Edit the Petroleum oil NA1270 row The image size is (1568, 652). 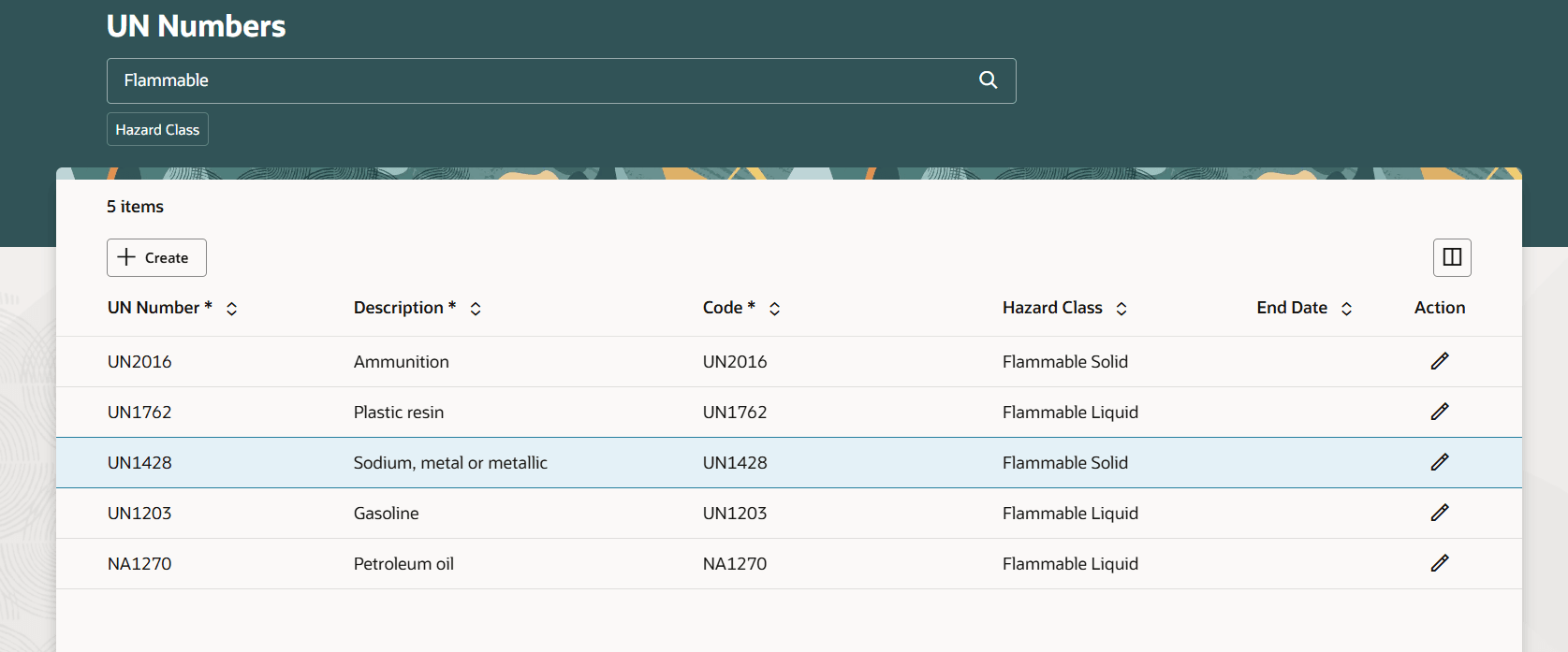tap(1440, 563)
